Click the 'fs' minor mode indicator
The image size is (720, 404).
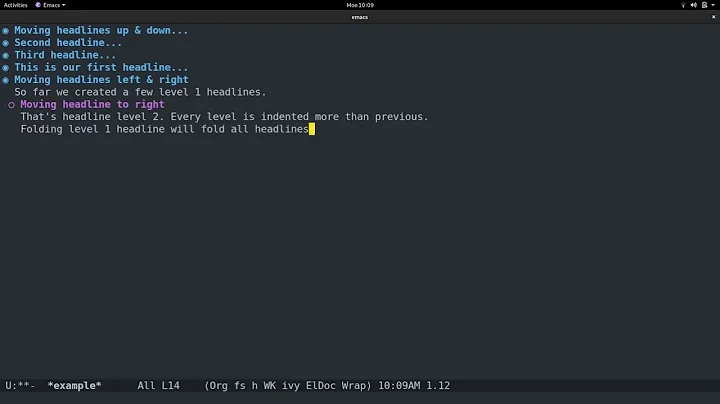(x=240, y=386)
